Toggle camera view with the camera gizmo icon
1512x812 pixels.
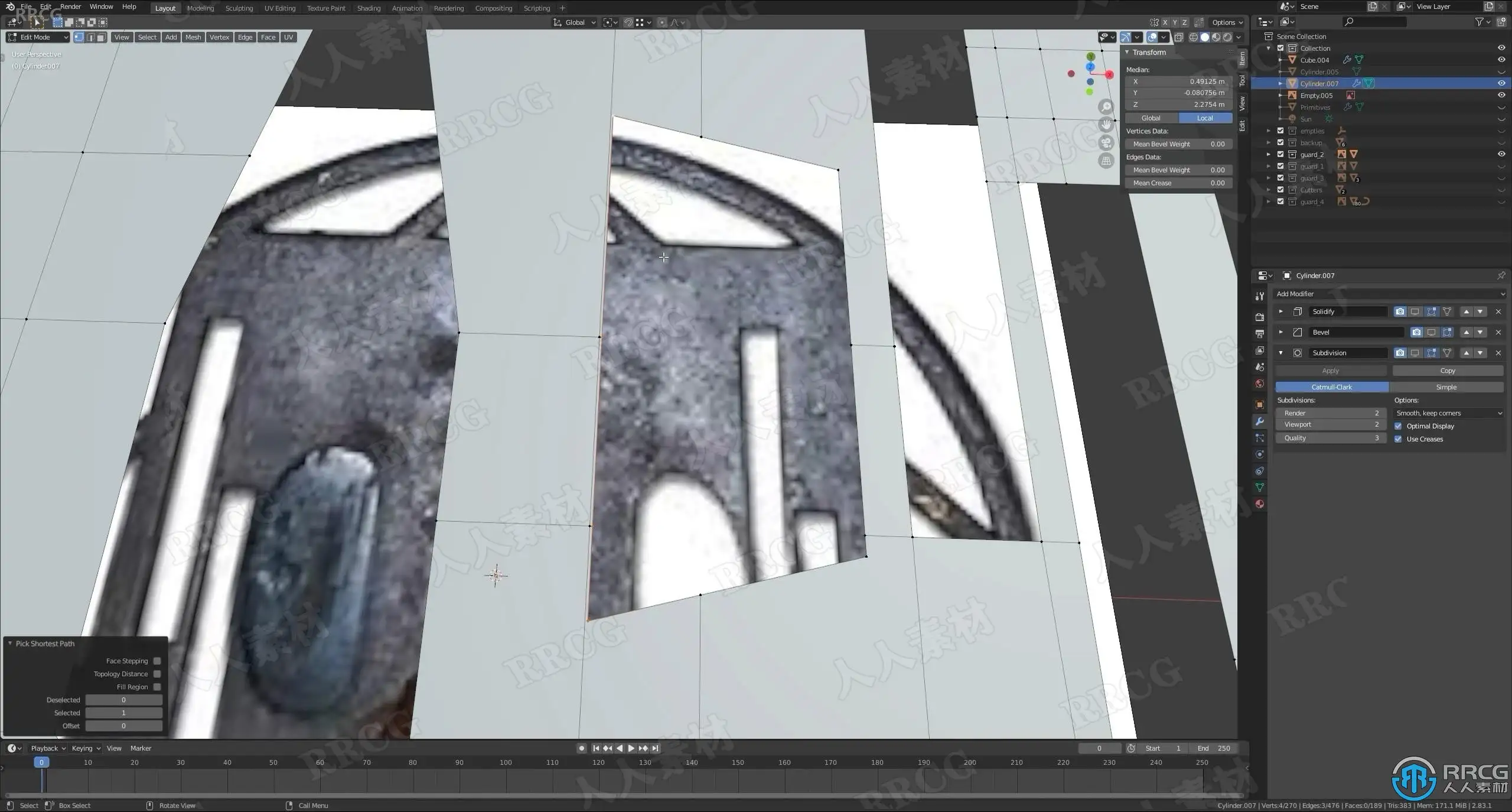click(x=1106, y=142)
